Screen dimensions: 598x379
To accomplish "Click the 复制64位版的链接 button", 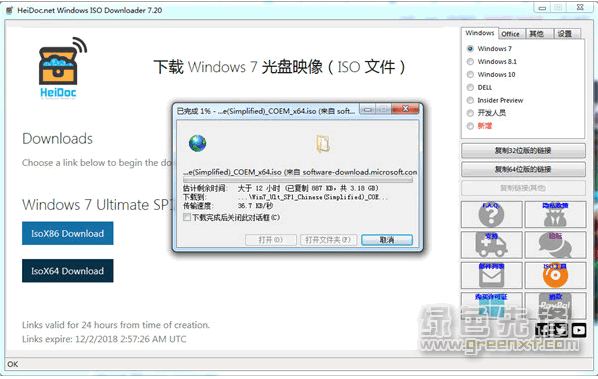I will point(523,169).
